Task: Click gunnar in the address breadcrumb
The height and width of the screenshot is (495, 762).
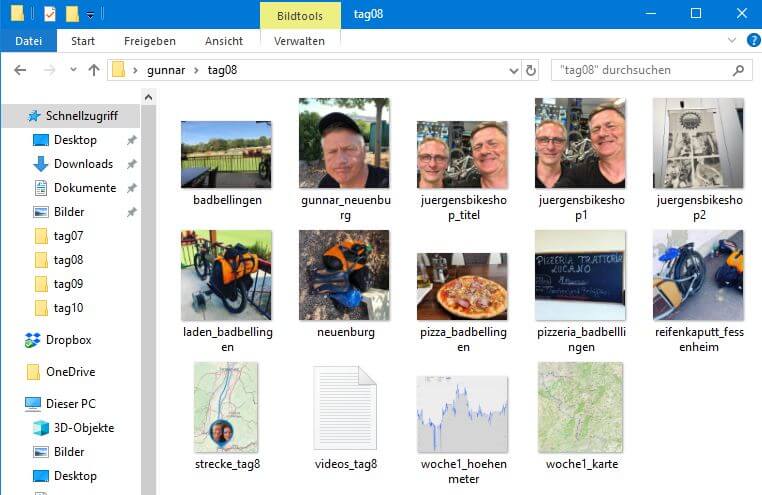Action: tap(166, 70)
